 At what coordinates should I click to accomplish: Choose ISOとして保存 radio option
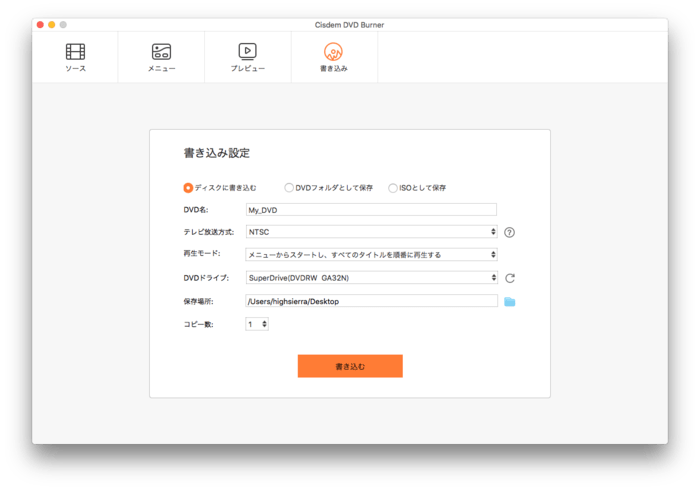point(393,187)
